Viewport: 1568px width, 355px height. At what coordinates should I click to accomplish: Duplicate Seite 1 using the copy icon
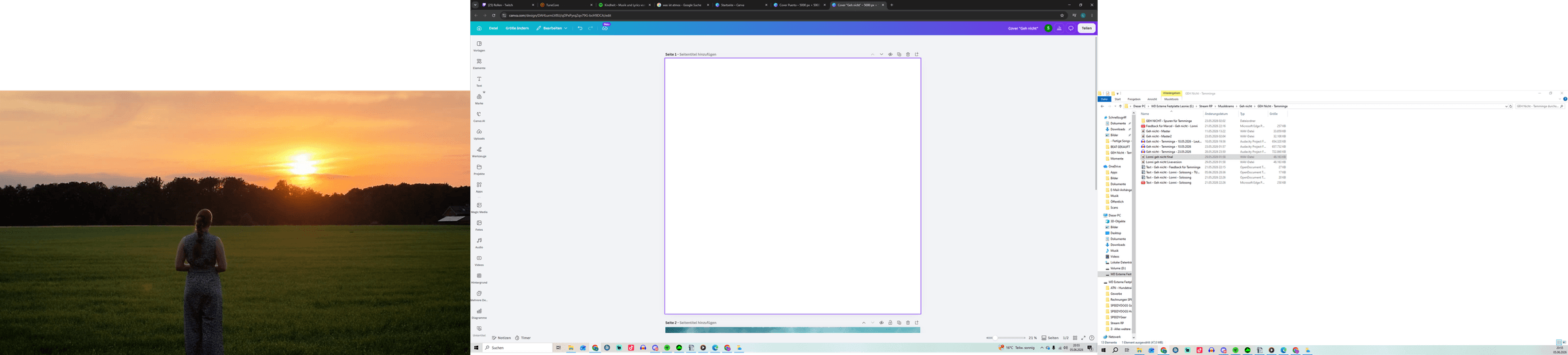(x=899, y=54)
